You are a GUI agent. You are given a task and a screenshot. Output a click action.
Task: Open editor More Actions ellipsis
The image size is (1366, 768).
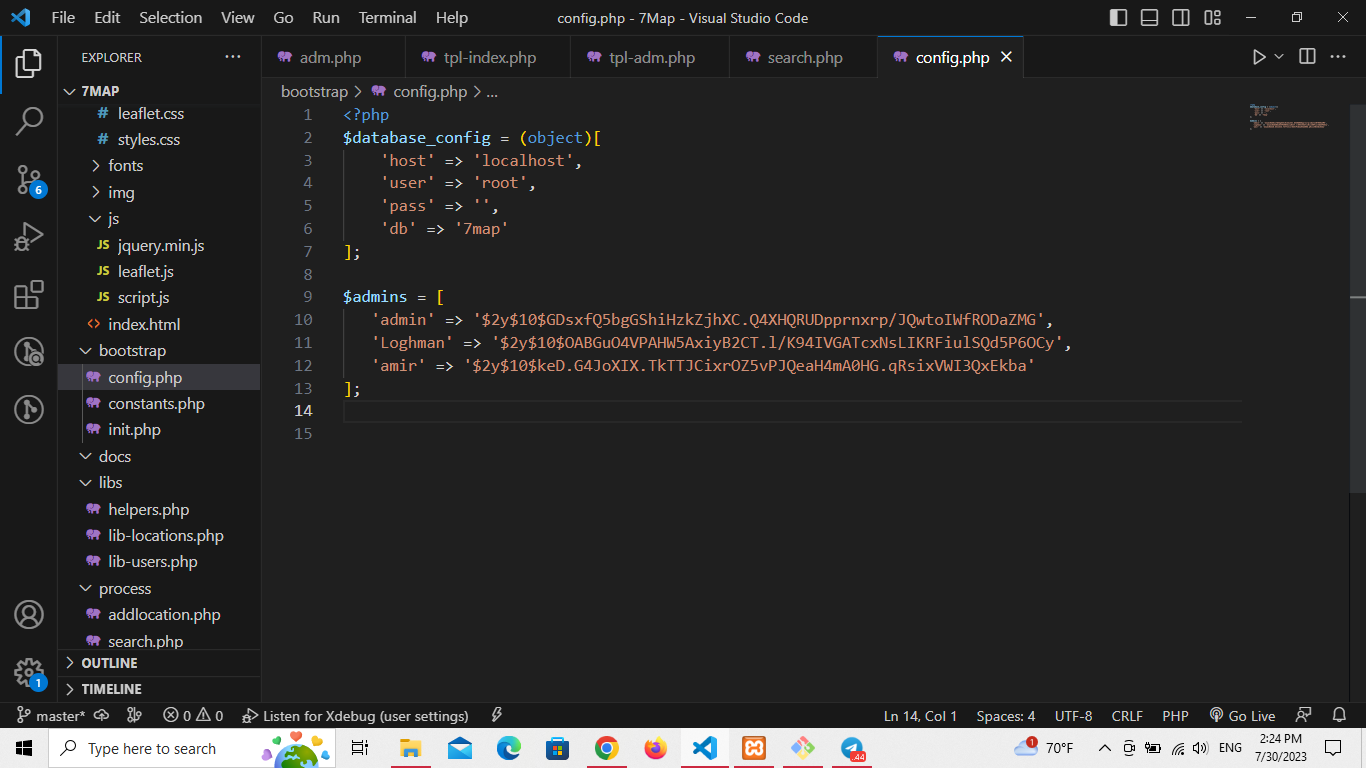1338,57
